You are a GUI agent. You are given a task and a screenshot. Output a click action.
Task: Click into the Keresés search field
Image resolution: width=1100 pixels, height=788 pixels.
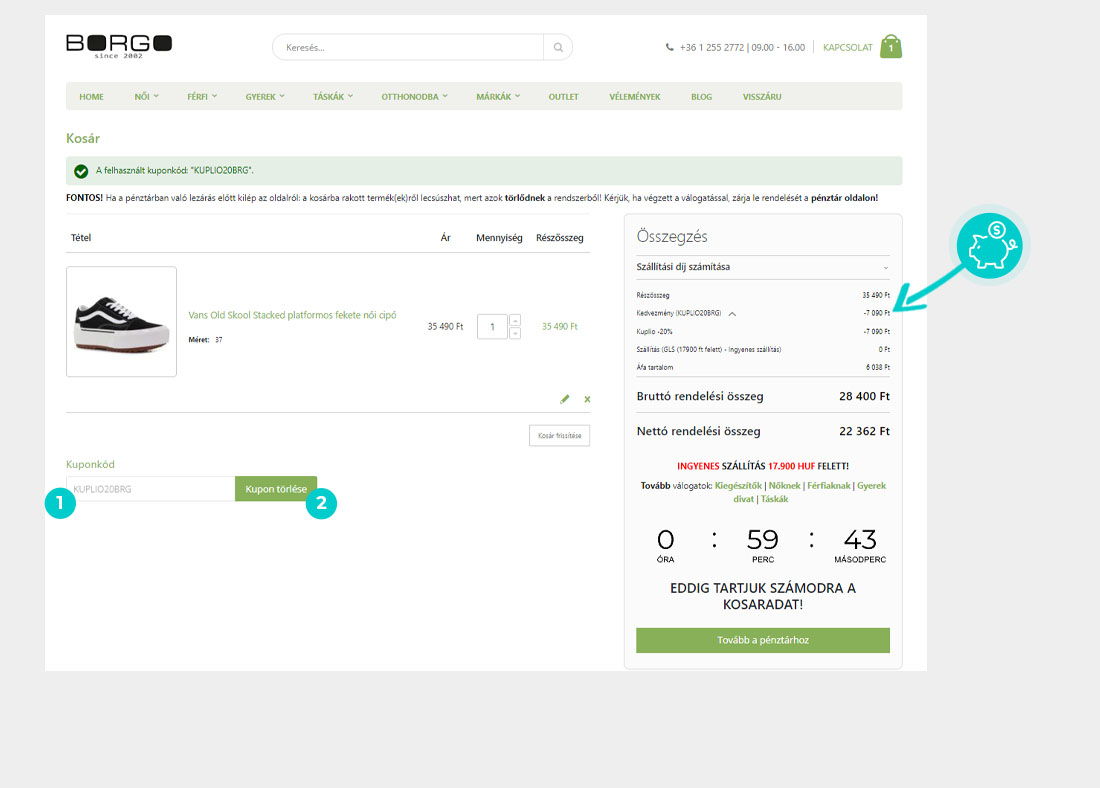coord(410,47)
